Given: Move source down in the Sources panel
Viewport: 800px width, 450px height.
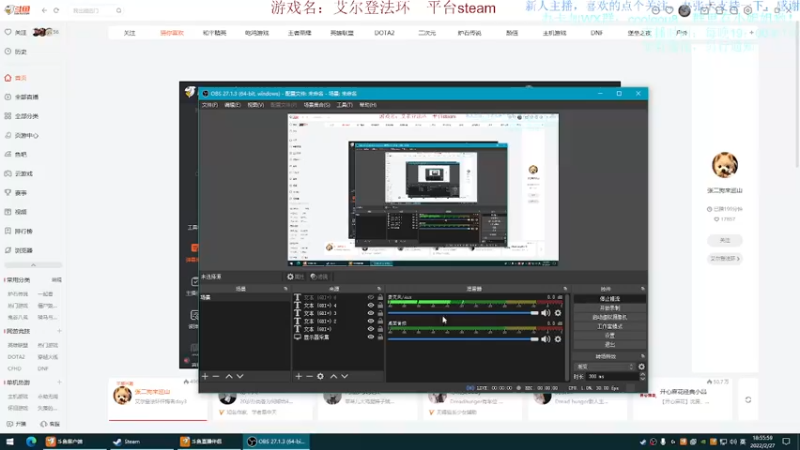Looking at the screenshot, I should point(345,377).
